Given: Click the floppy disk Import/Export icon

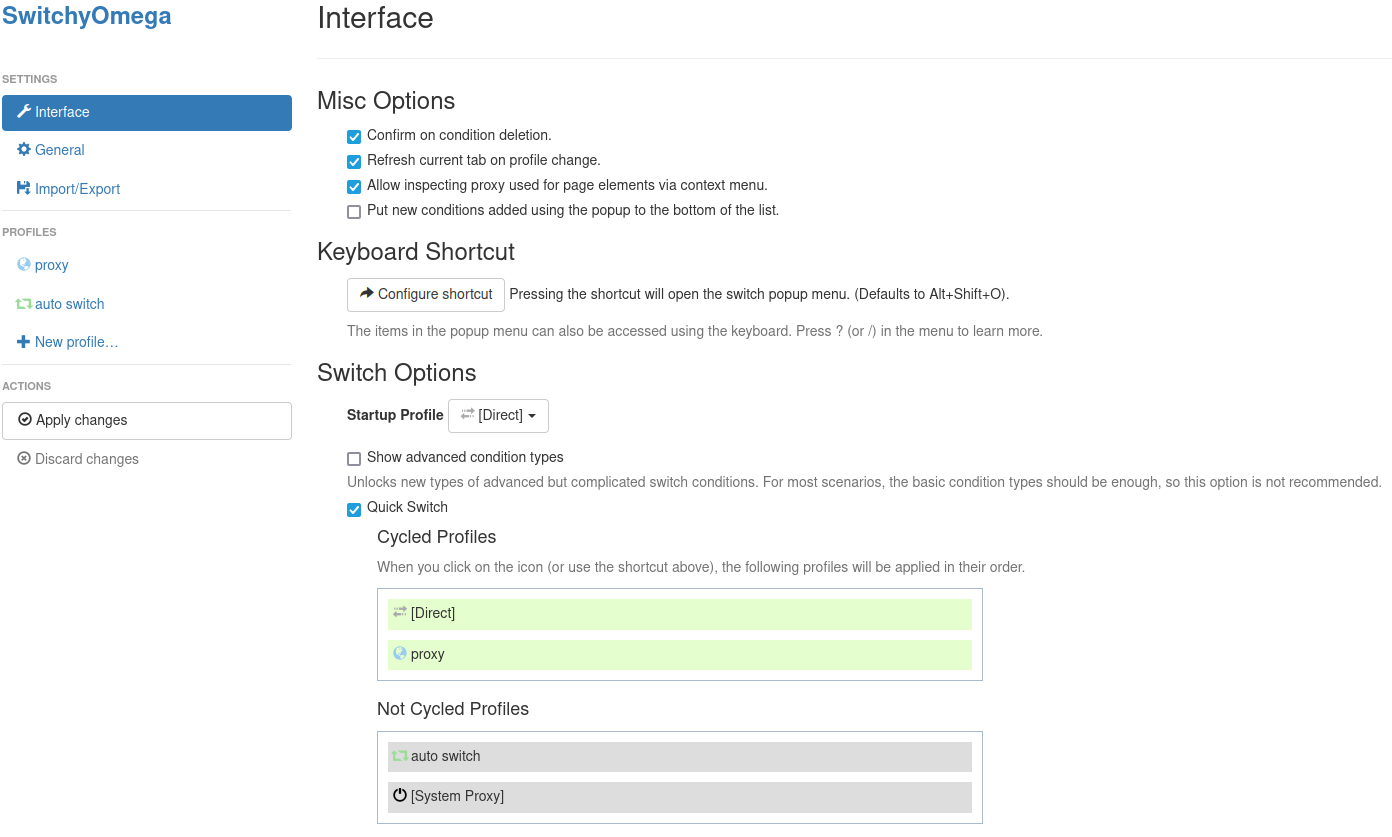Looking at the screenshot, I should click(x=24, y=188).
